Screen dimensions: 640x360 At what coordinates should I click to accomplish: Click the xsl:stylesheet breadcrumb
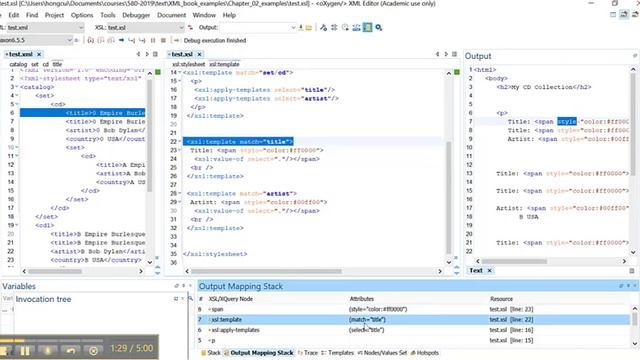189,64
